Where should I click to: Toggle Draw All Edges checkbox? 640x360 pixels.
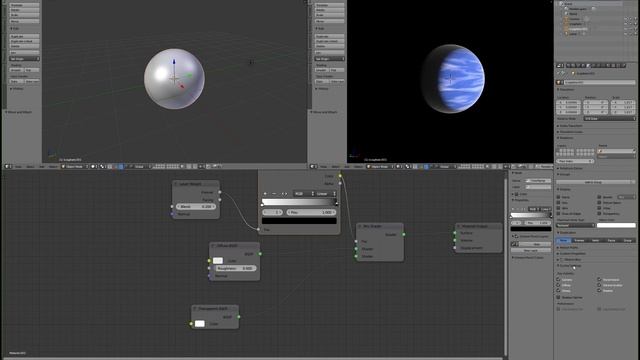(x=558, y=213)
